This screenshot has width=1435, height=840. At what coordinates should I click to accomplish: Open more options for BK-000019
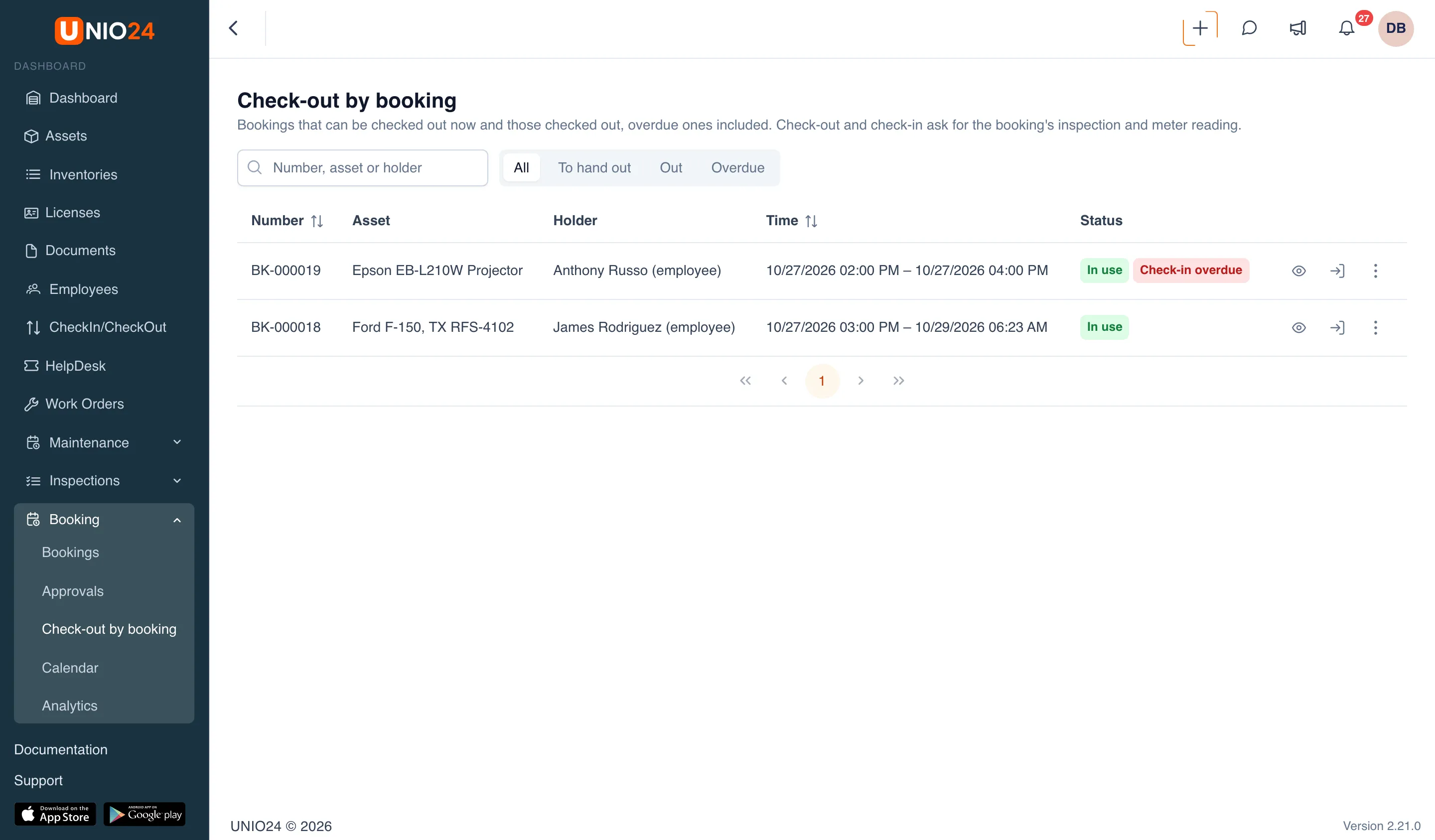(x=1375, y=271)
